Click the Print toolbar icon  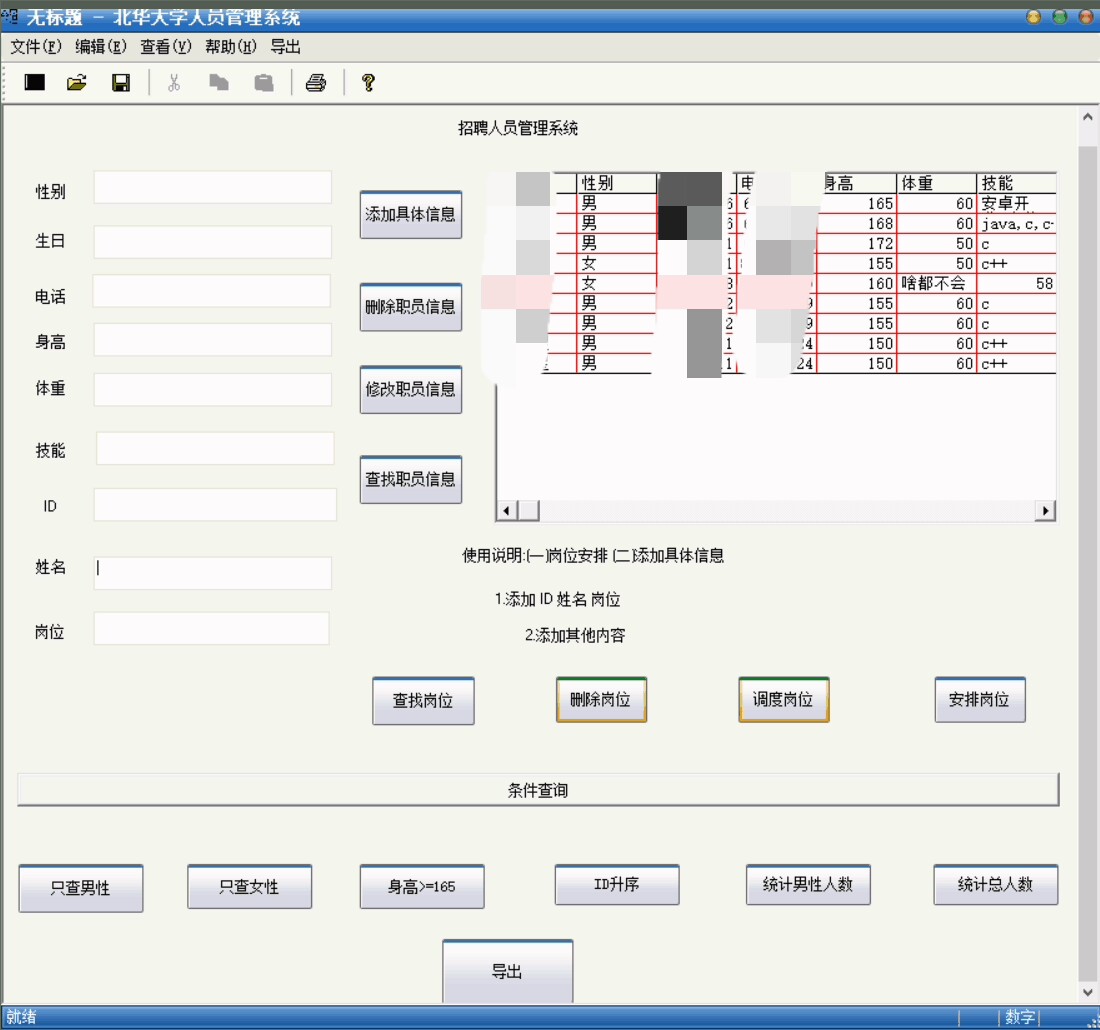(316, 83)
